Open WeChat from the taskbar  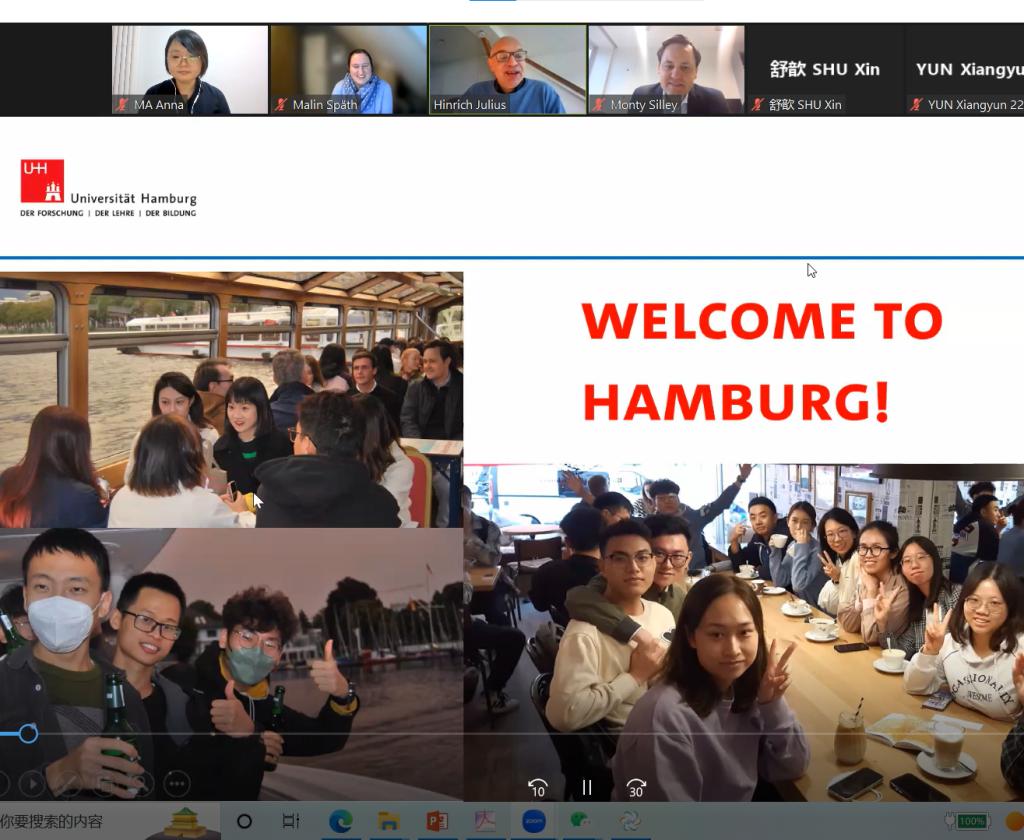tap(581, 821)
